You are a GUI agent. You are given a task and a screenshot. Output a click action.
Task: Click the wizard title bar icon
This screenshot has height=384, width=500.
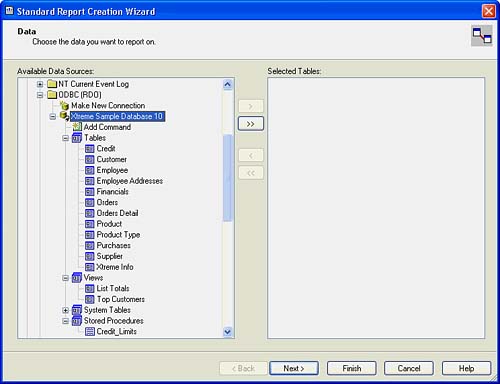click(x=9, y=11)
